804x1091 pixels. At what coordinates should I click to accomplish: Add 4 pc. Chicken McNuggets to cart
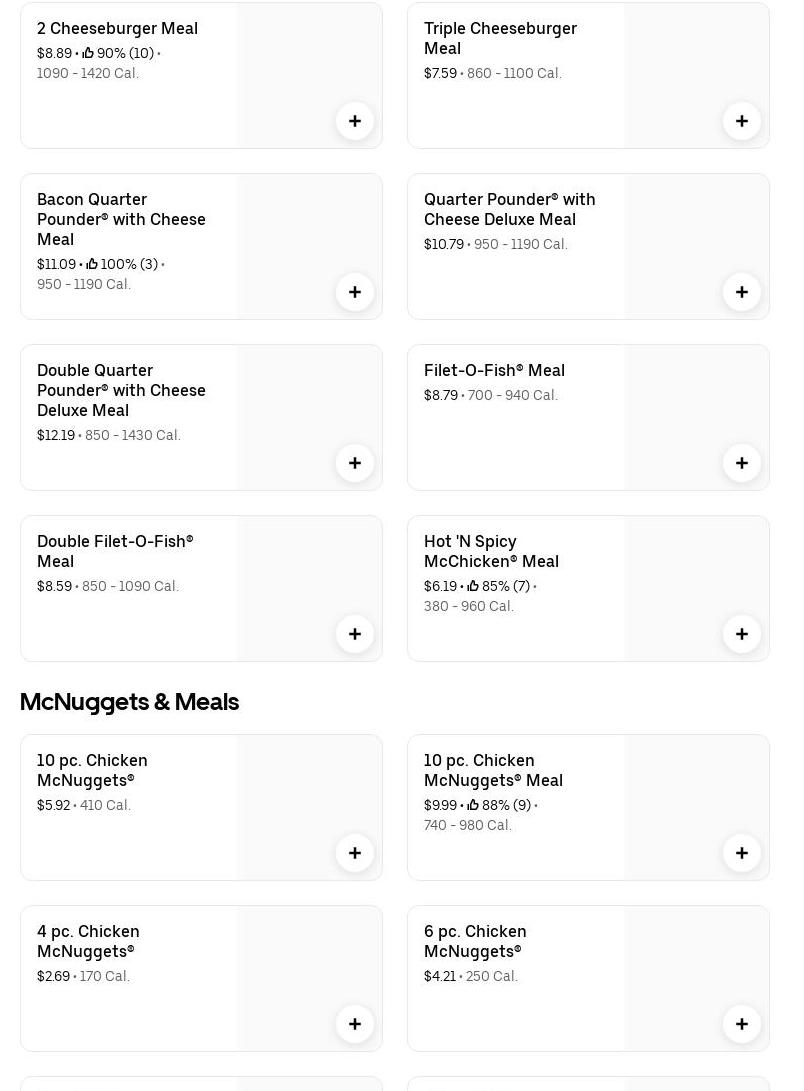click(355, 1024)
